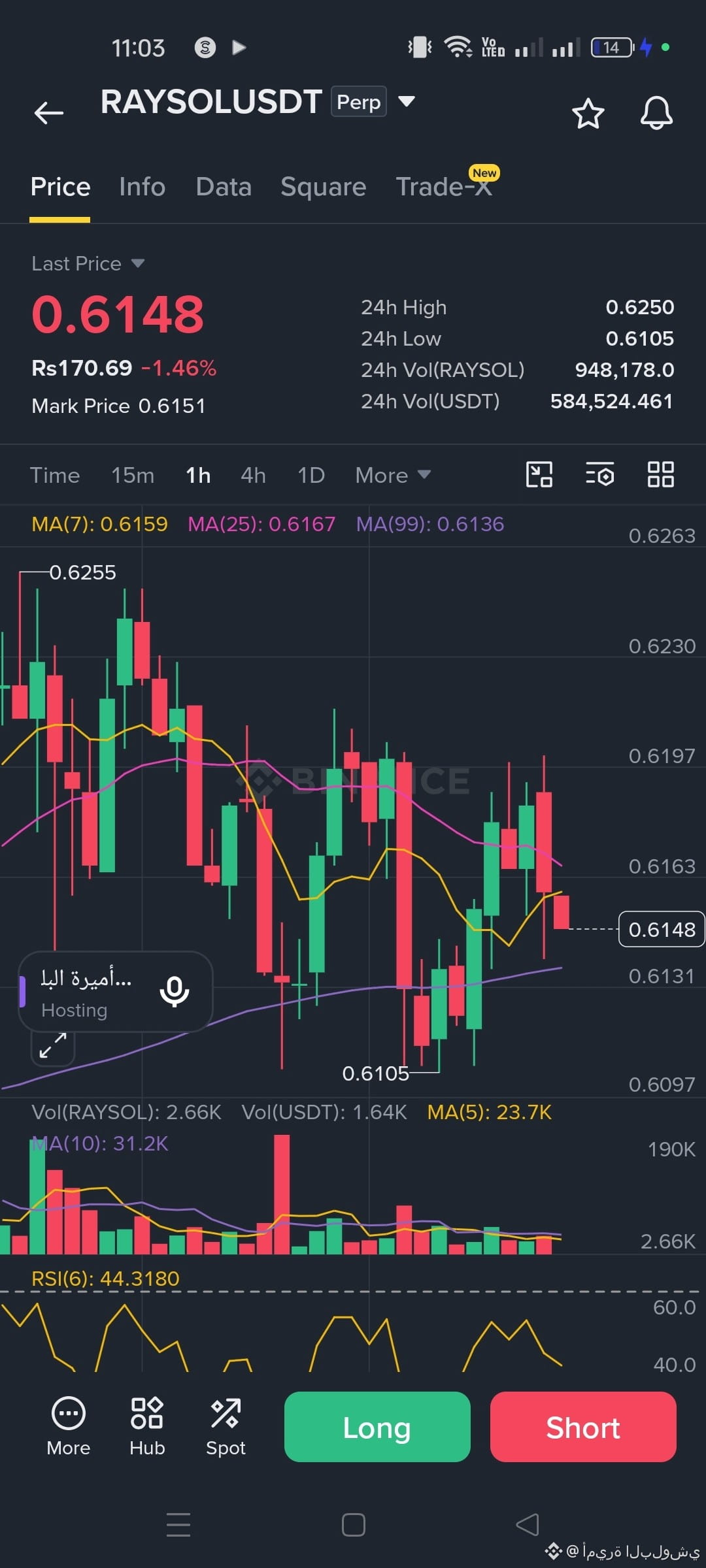The height and width of the screenshot is (1568, 706).
Task: Open chart drawing tools icon
Action: pos(539,474)
